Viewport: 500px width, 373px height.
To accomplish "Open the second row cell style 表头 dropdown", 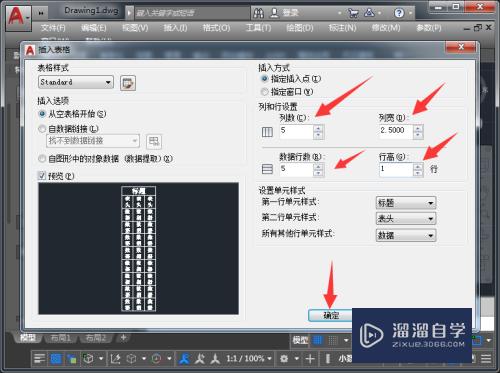I will [406, 219].
